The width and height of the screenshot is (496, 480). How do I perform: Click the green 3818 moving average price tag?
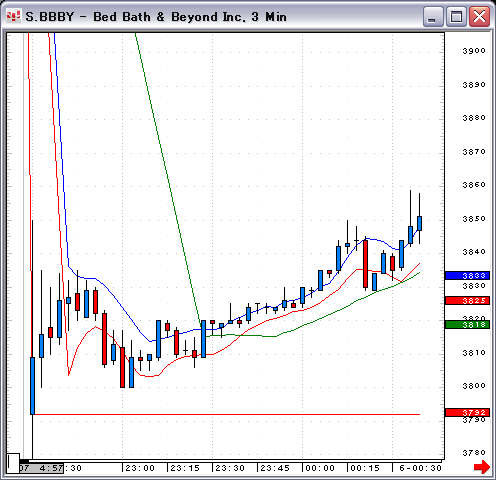pyautogui.click(x=467, y=324)
